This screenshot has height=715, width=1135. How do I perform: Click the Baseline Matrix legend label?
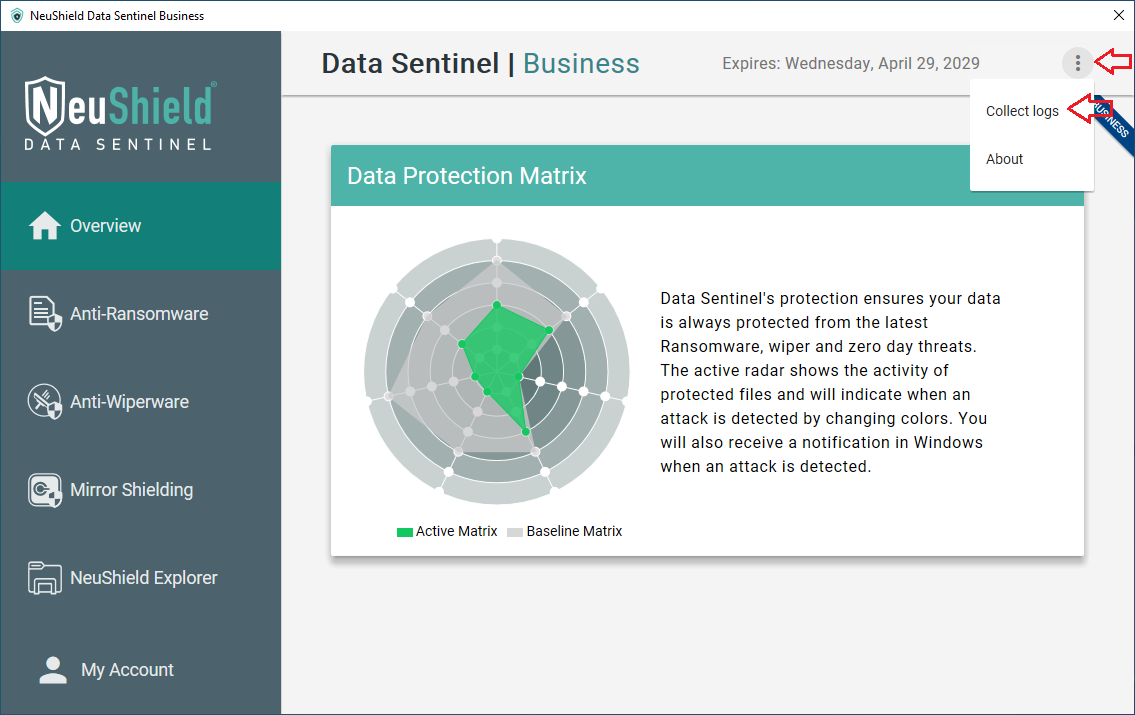coord(574,531)
